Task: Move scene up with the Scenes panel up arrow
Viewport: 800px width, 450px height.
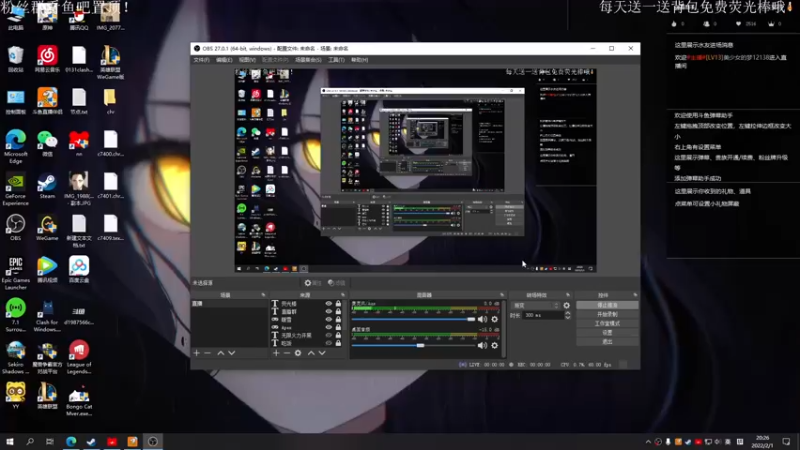Action: 220,353
